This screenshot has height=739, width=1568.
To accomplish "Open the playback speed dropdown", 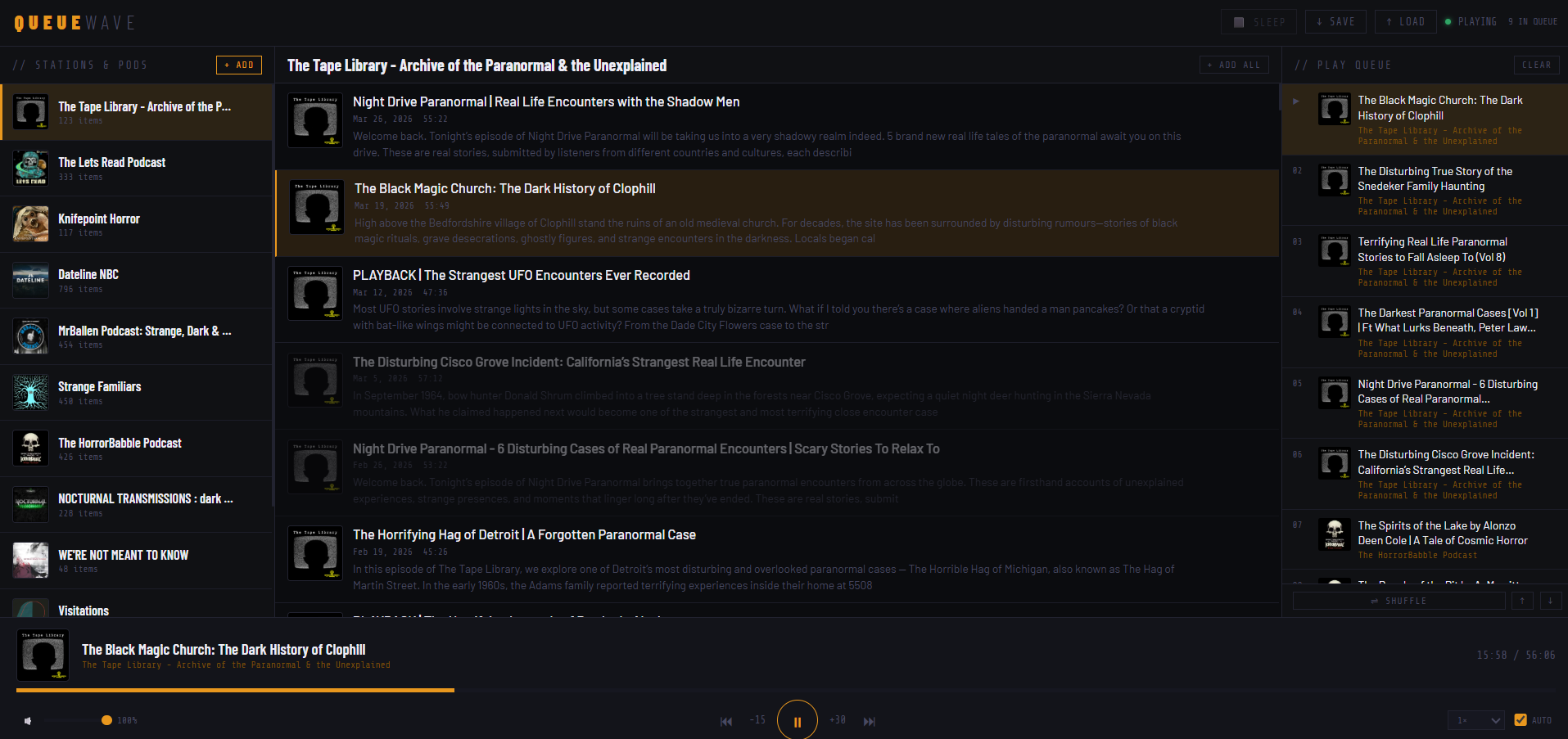I will [1476, 720].
